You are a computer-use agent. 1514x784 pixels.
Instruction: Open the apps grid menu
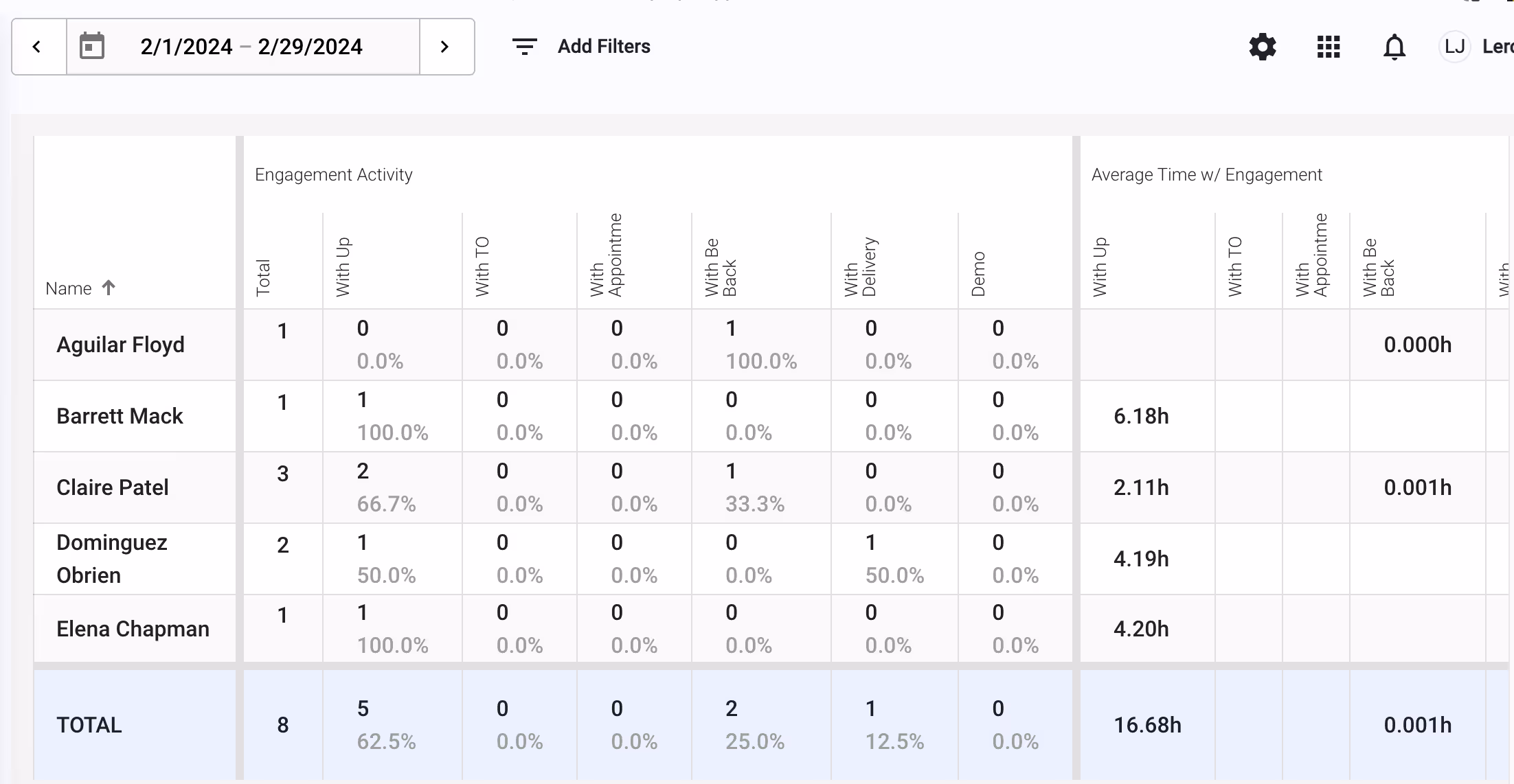tap(1328, 47)
